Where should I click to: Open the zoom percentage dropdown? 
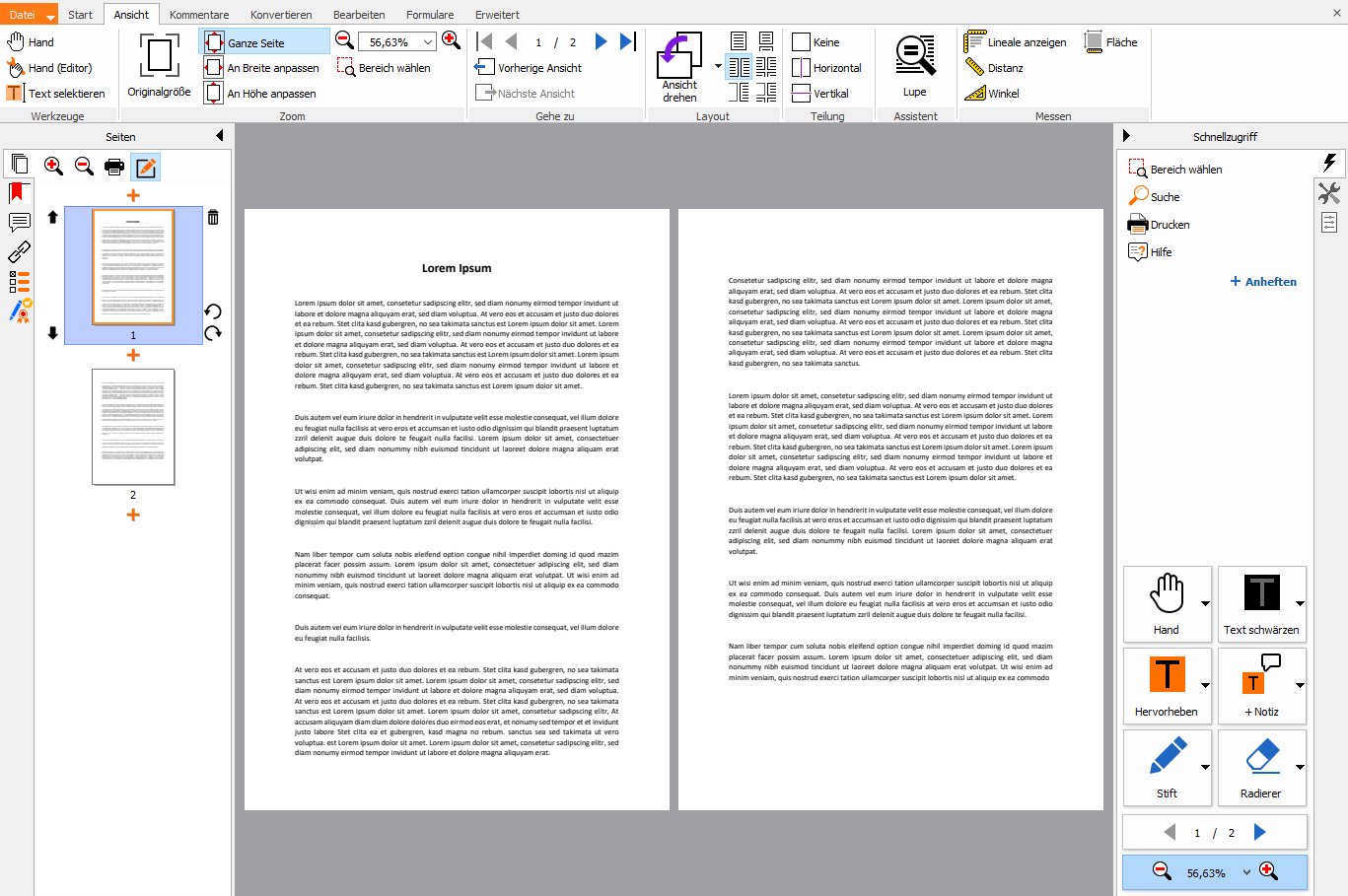[428, 41]
